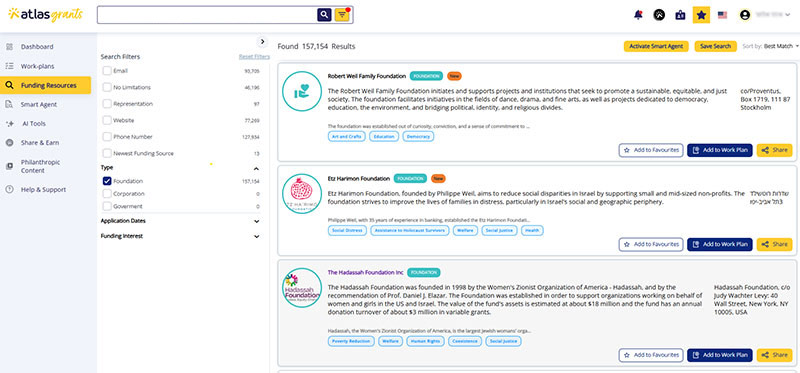800x373 pixels.
Task: Expand the Application Dates filter section
Action: pos(256,221)
